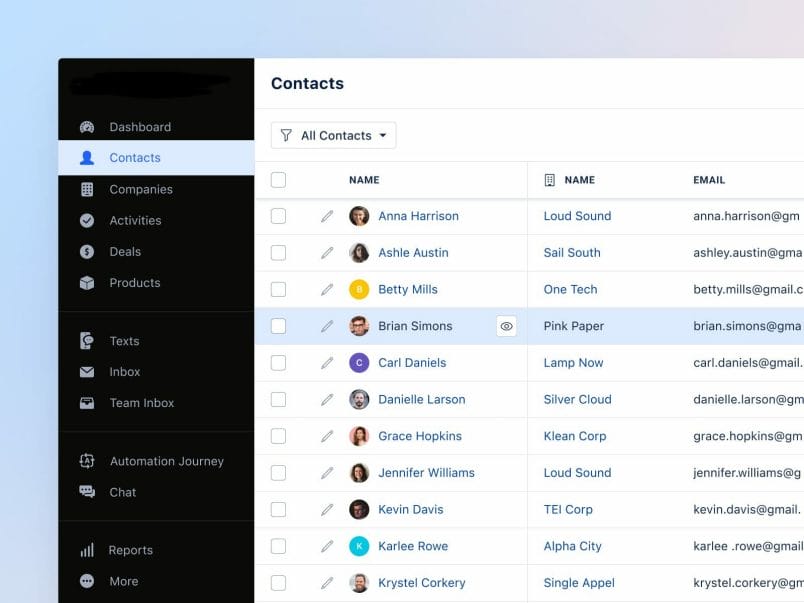The image size is (804, 603).
Task: Edit Danielle Larson with the pencil icon
Action: (327, 399)
